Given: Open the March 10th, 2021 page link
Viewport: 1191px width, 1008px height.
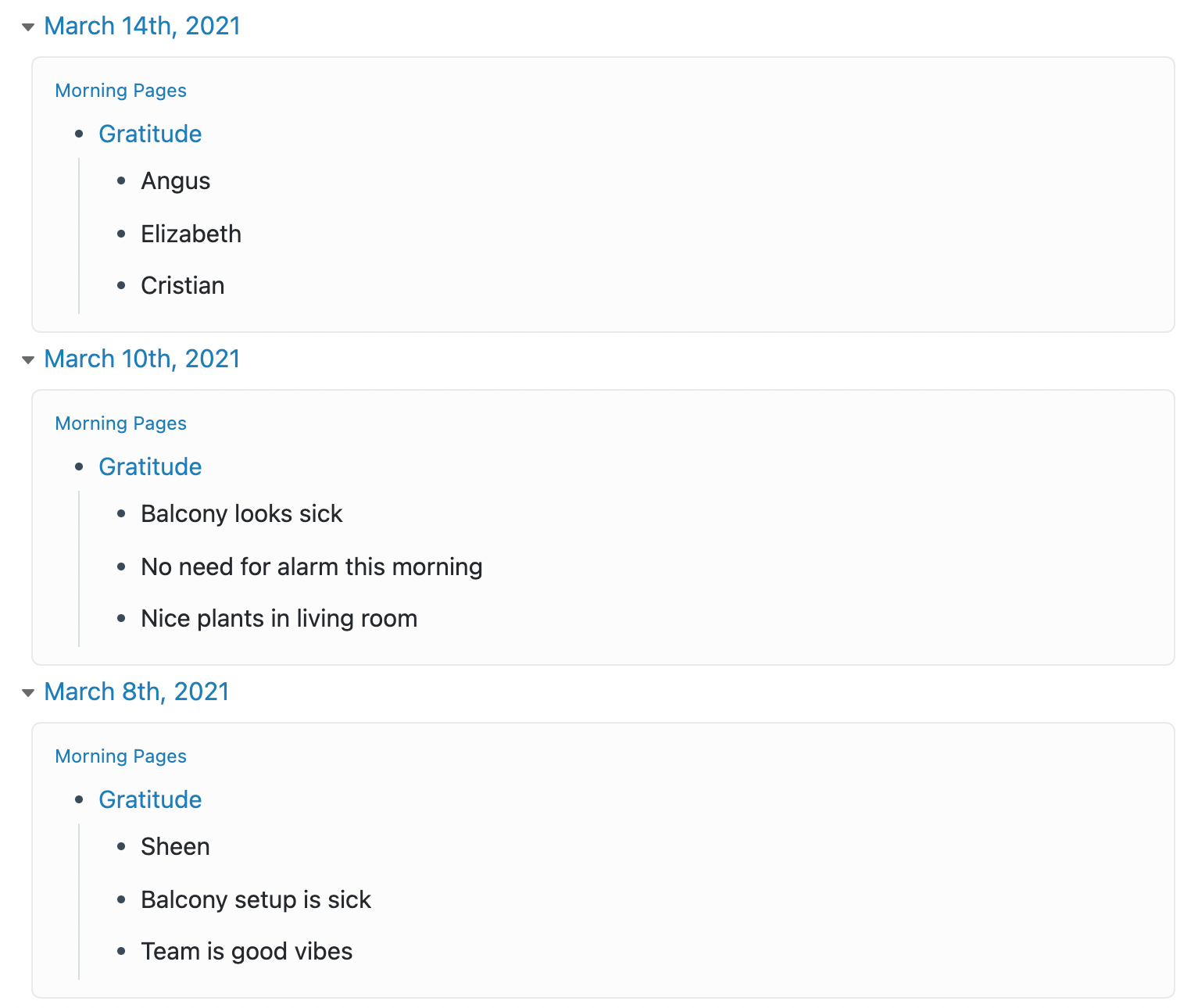Looking at the screenshot, I should point(142,359).
